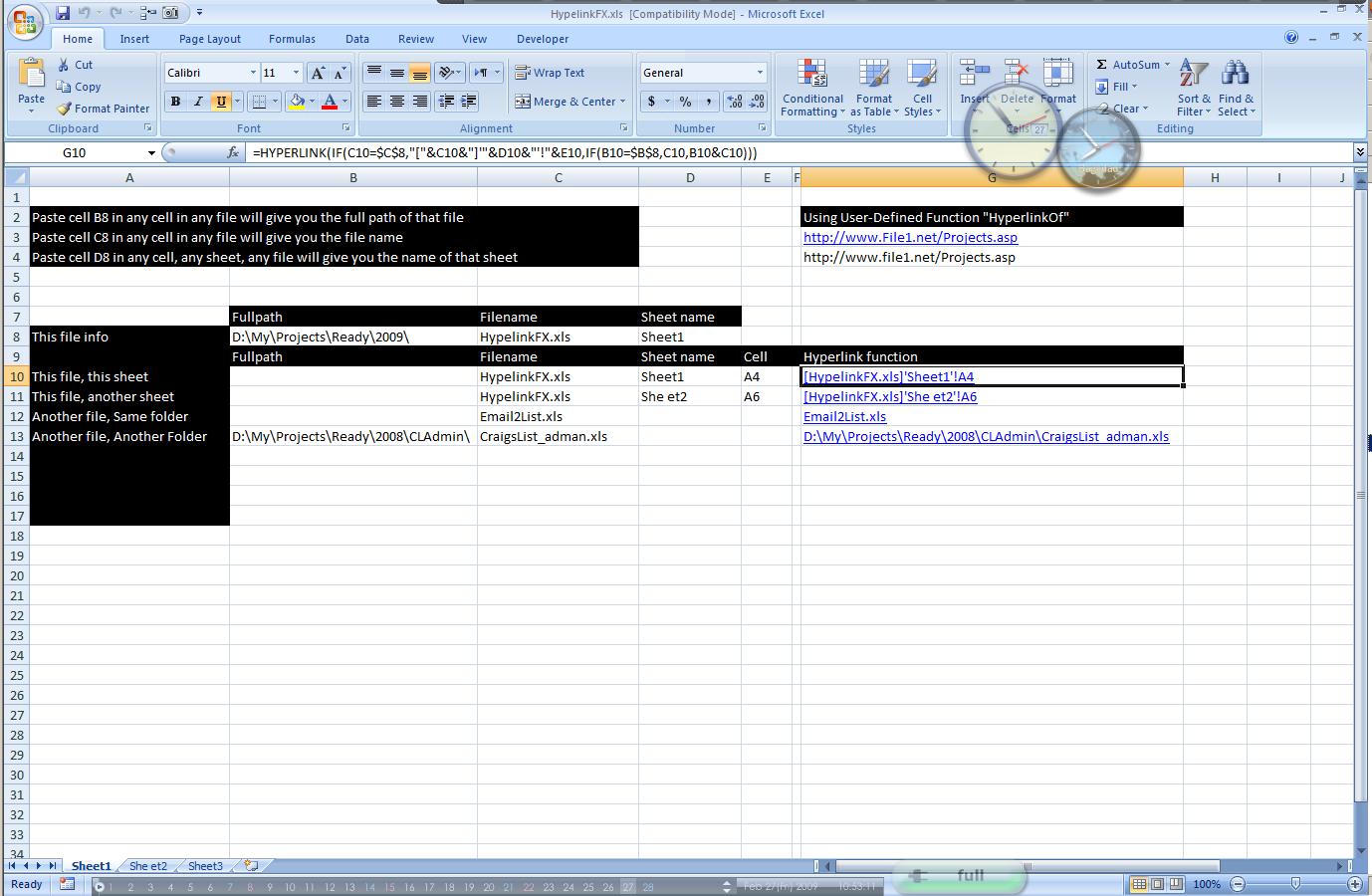Expand the formula bar
Screen dimensions: 1372x896
[1360, 153]
